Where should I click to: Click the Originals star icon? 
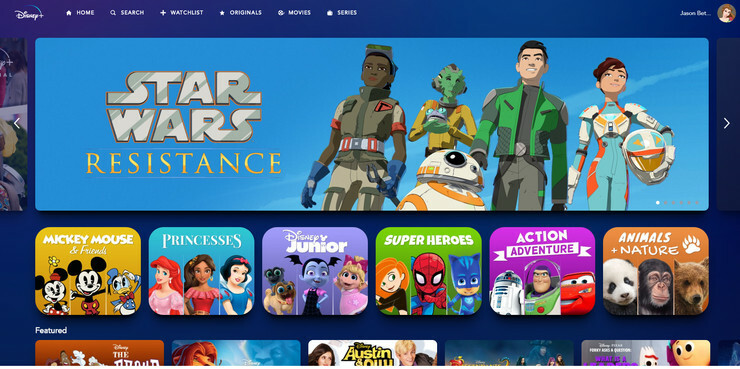pyautogui.click(x=222, y=13)
